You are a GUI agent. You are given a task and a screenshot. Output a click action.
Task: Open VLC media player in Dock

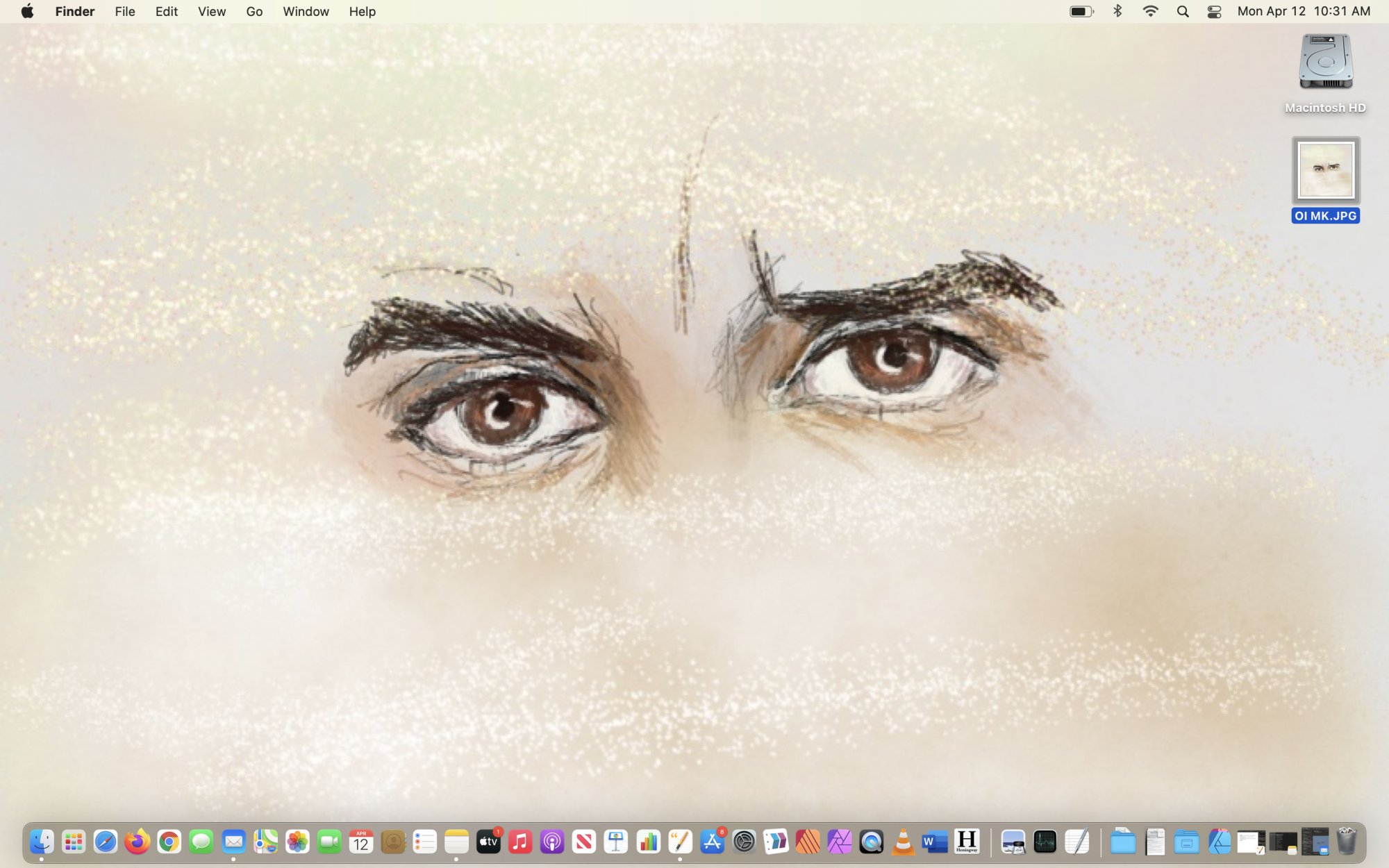pos(903,842)
